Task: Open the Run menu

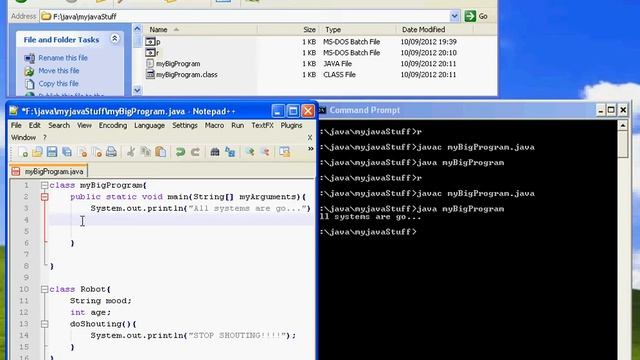Action: (x=238, y=125)
